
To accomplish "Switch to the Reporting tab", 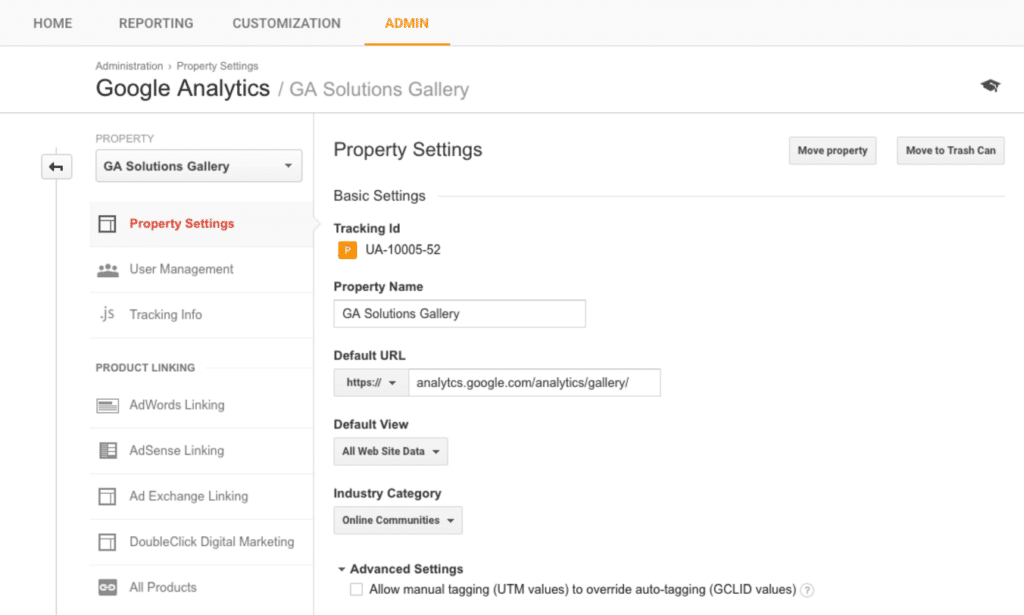I will [x=156, y=24].
